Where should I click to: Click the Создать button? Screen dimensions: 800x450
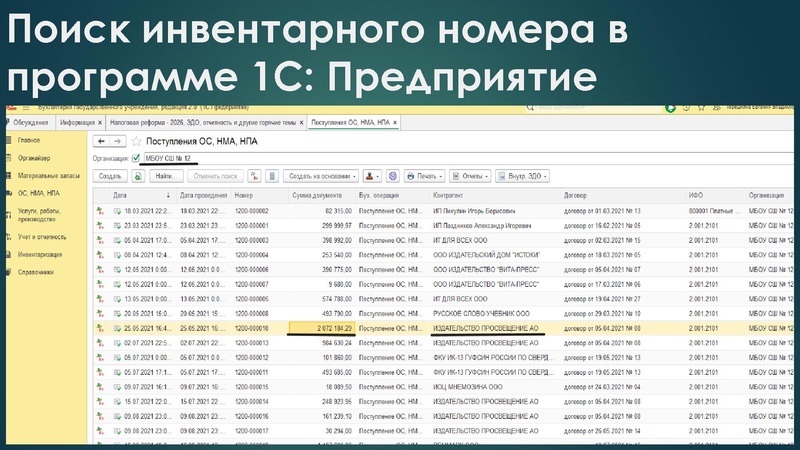pos(110,176)
